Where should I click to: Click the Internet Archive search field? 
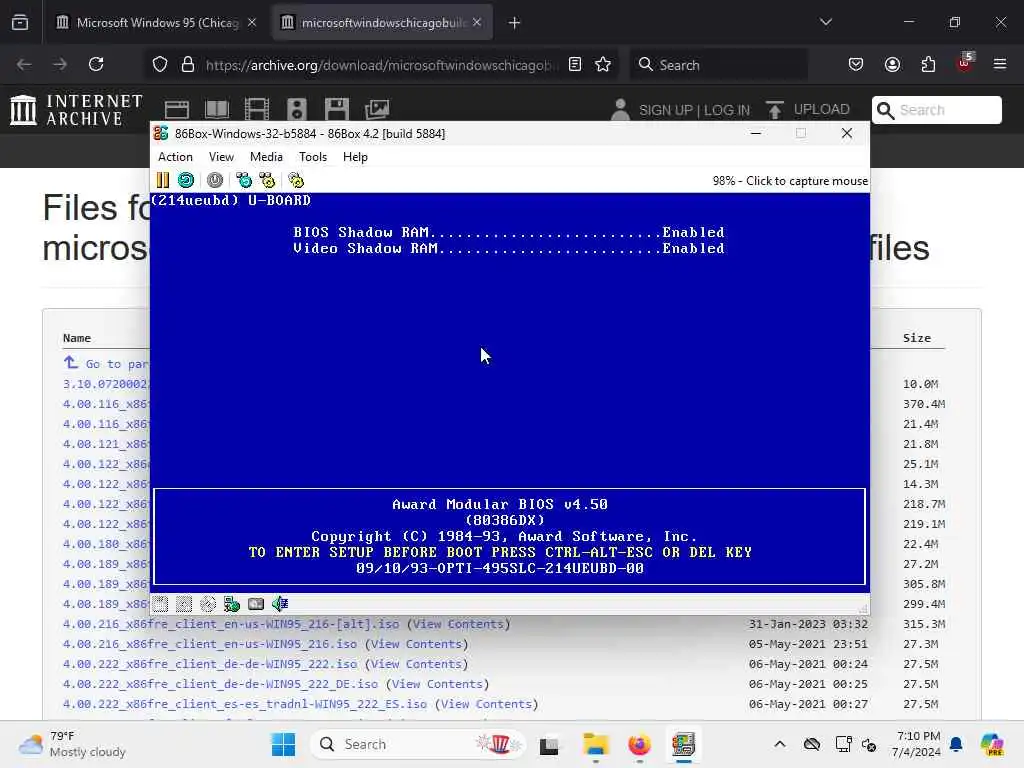[936, 110]
